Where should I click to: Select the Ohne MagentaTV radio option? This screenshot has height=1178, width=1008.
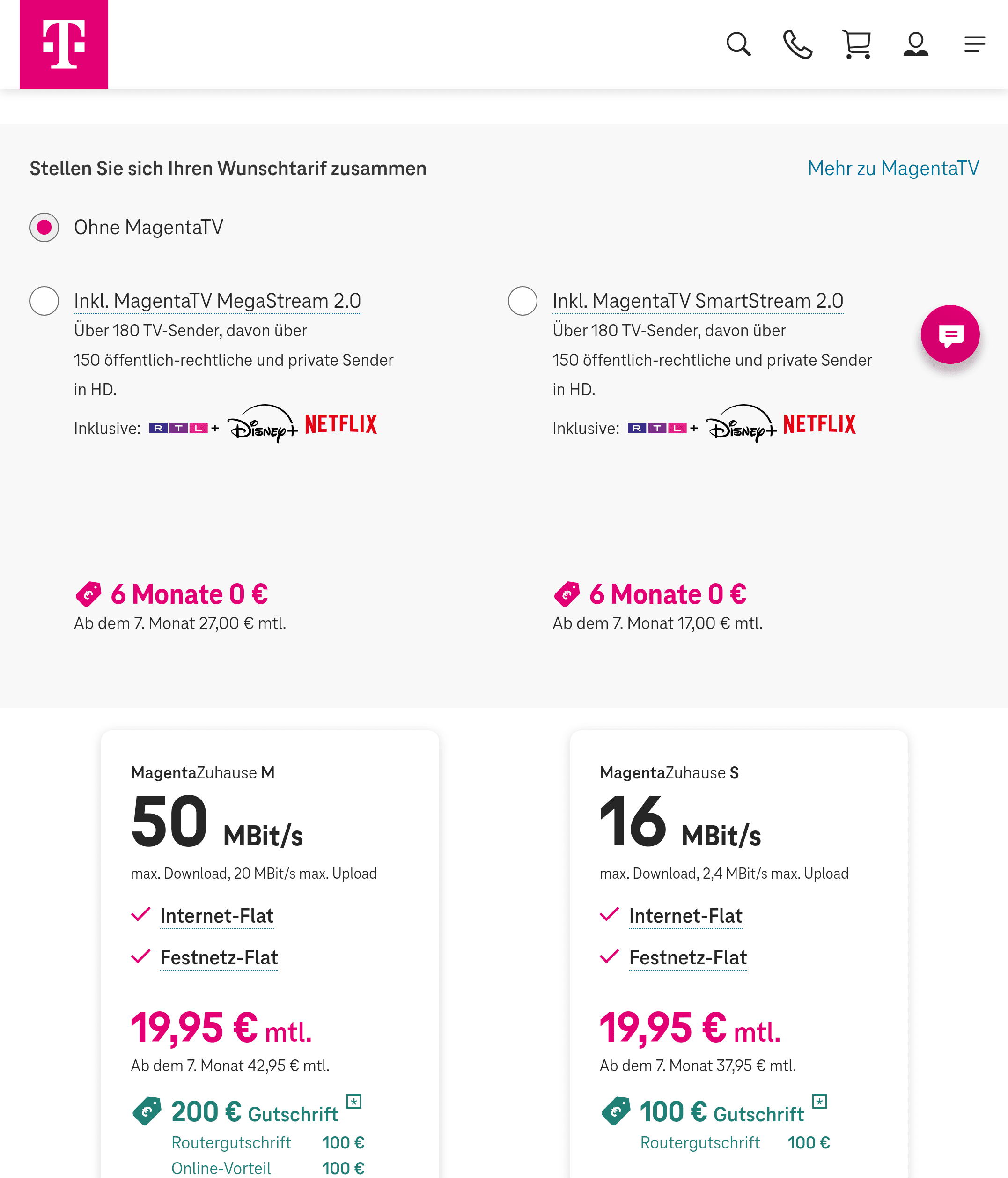coord(44,228)
